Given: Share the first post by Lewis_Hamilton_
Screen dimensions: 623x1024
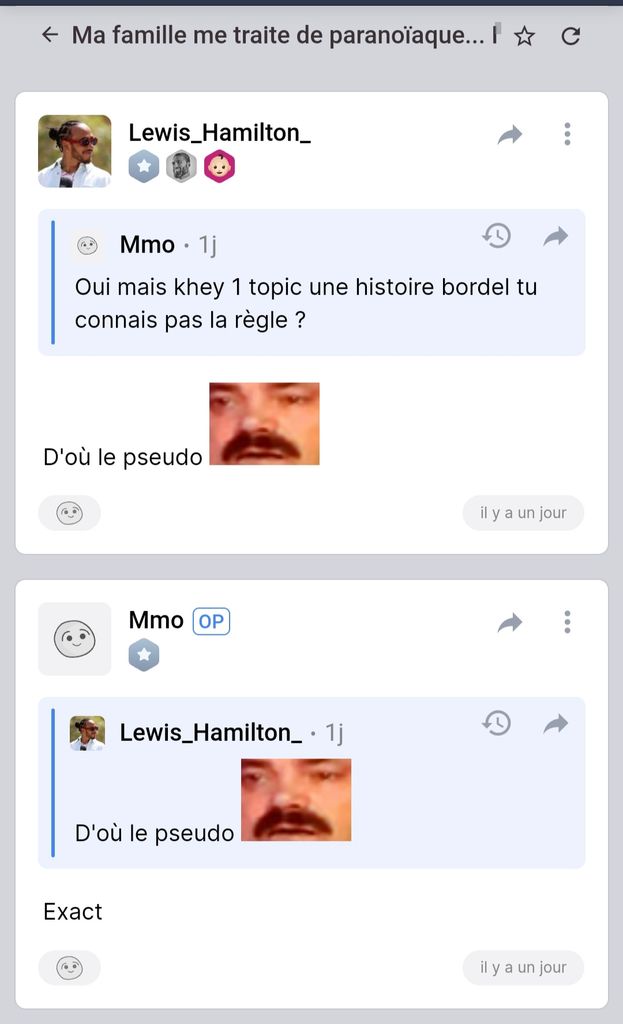Looking at the screenshot, I should (x=510, y=135).
